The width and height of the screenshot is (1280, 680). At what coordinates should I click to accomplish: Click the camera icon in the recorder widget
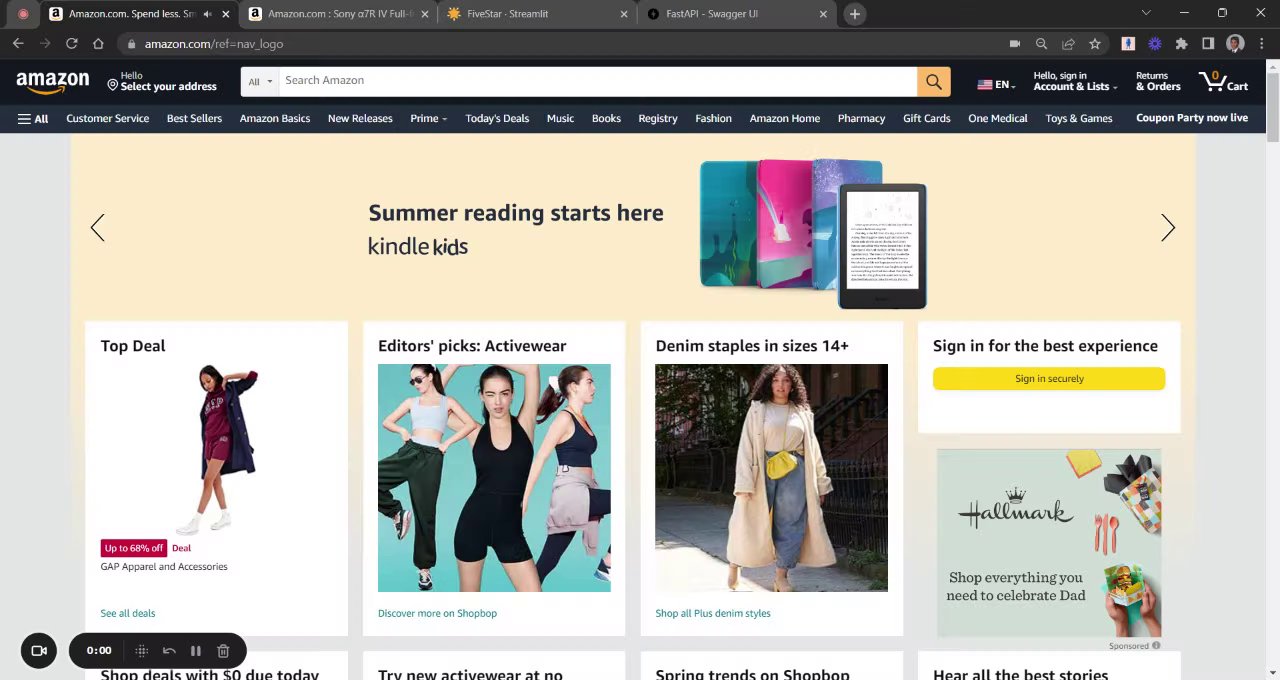click(x=39, y=651)
